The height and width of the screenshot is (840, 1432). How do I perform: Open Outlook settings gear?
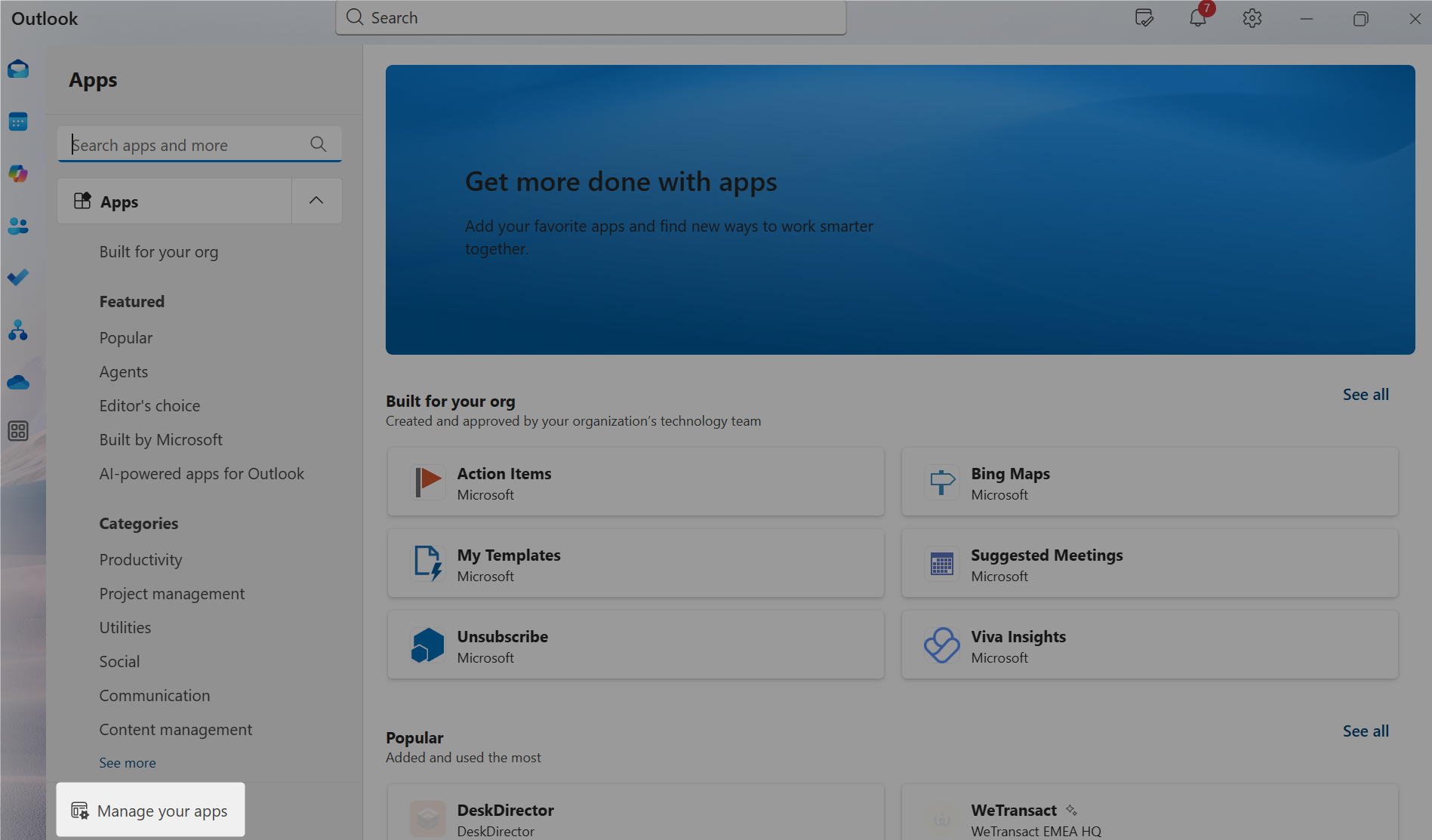1252,18
